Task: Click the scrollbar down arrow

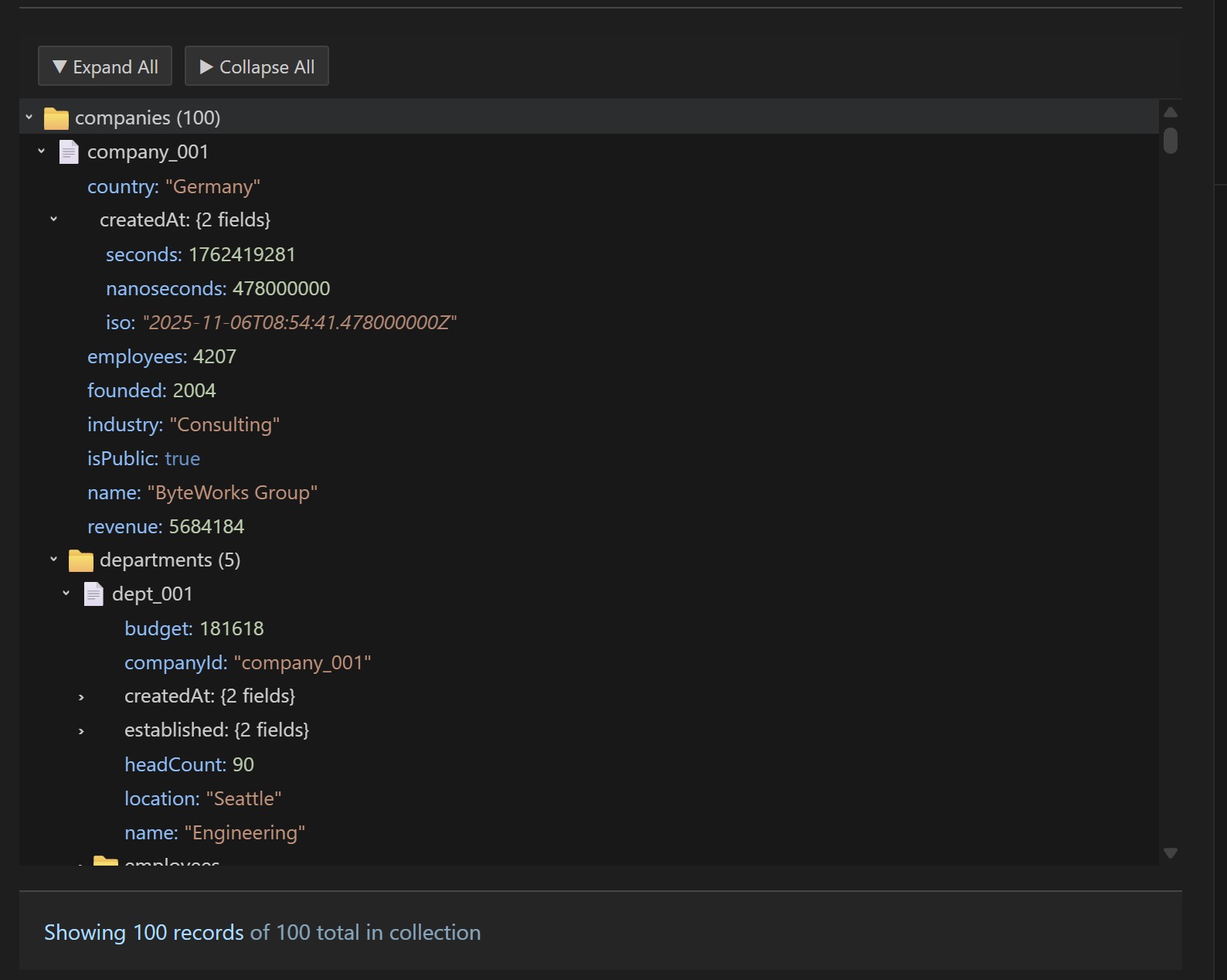Action: (x=1170, y=853)
